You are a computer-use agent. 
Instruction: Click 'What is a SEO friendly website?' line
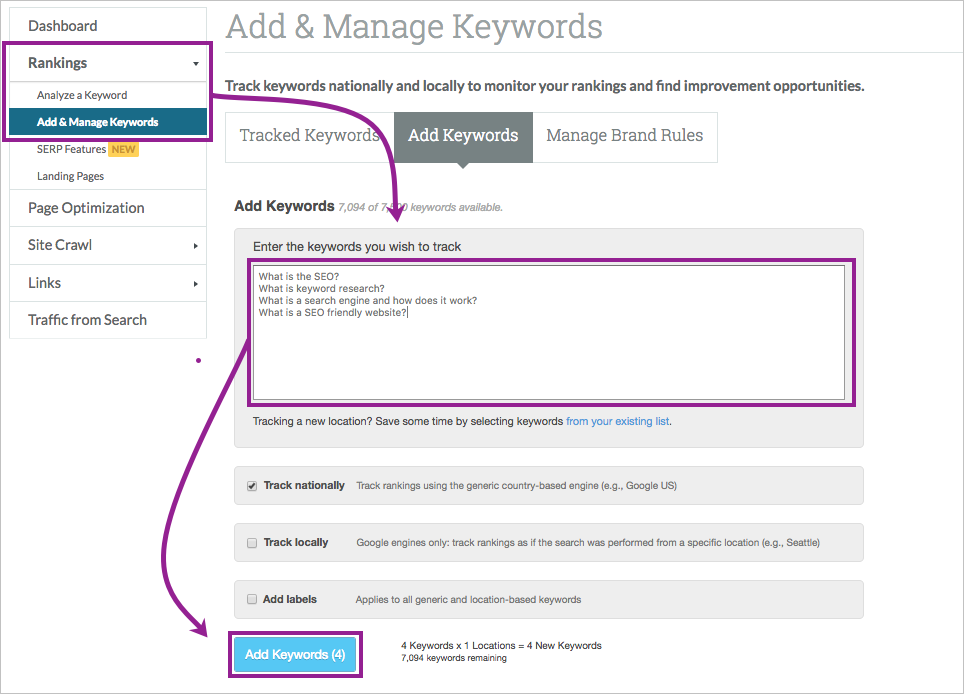click(x=333, y=313)
